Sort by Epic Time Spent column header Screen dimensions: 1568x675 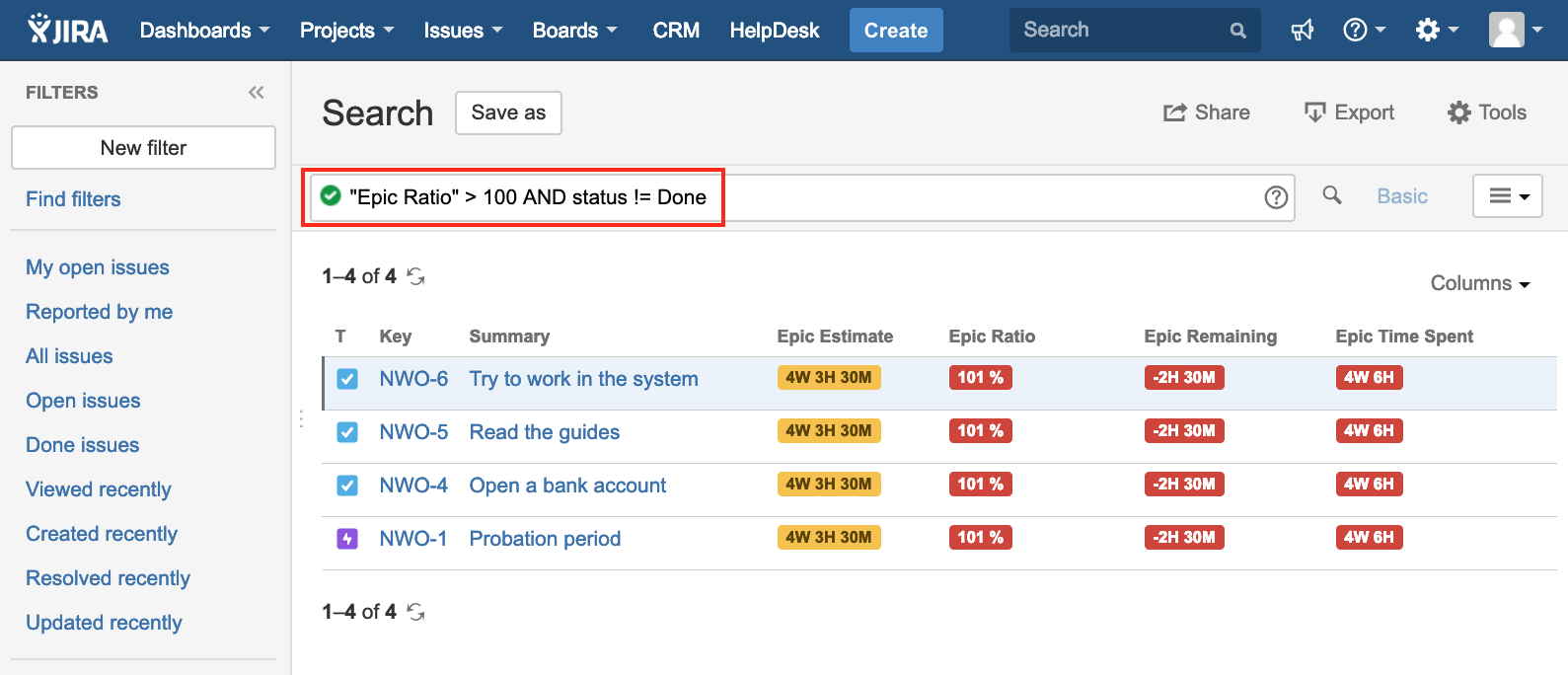(1404, 337)
